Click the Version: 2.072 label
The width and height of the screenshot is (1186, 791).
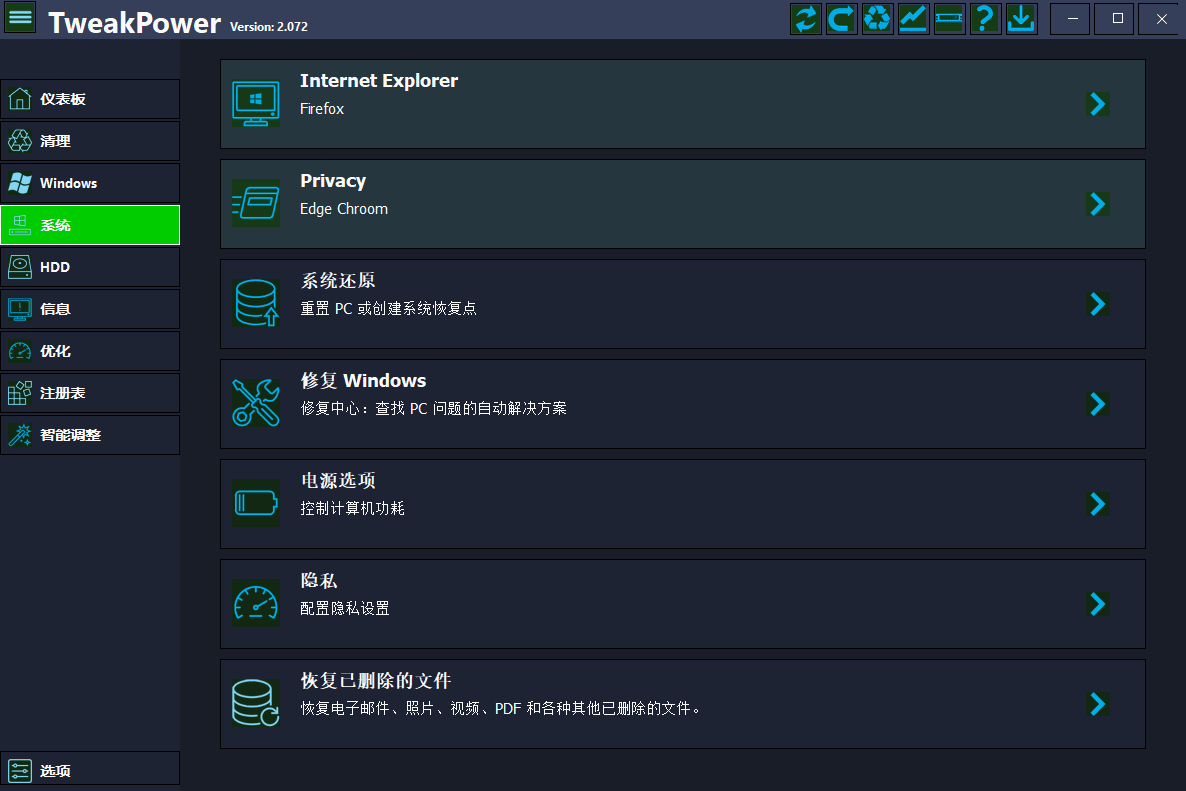pyautogui.click(x=269, y=26)
